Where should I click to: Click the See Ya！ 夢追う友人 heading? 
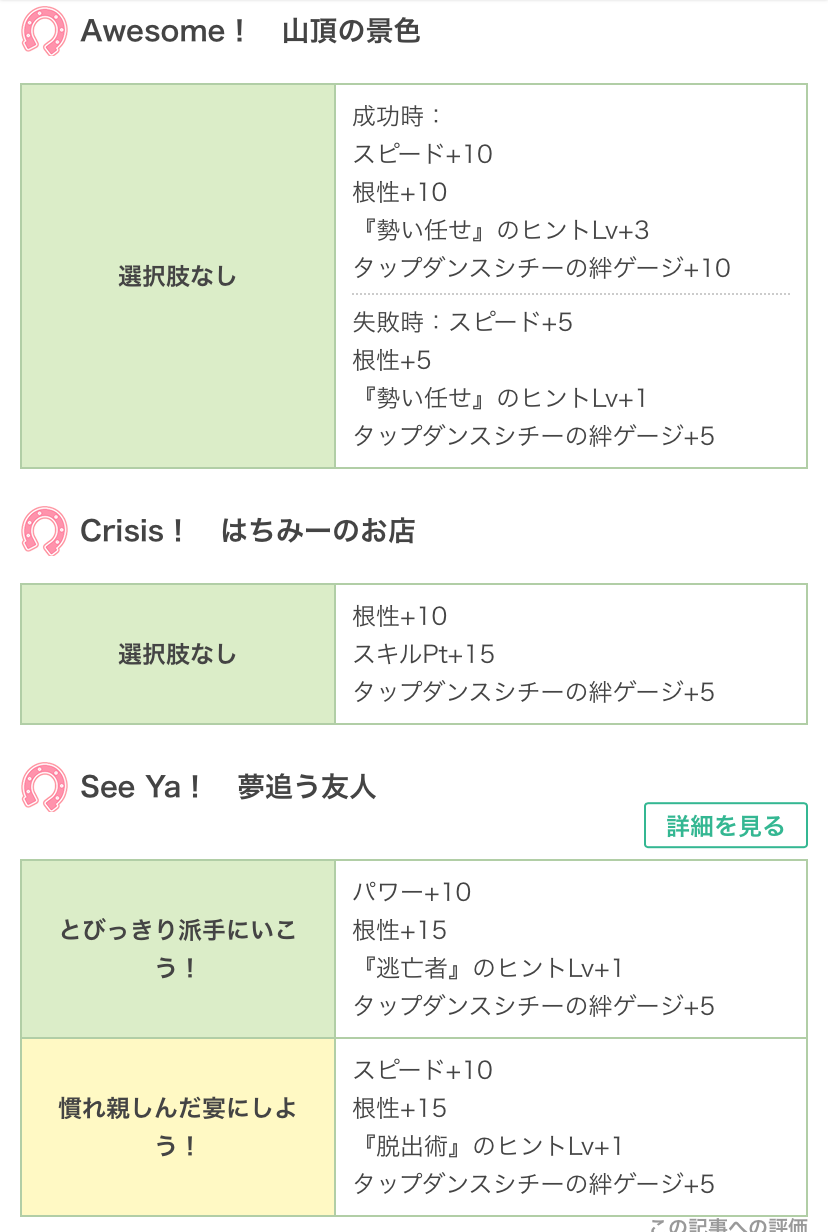point(228,787)
